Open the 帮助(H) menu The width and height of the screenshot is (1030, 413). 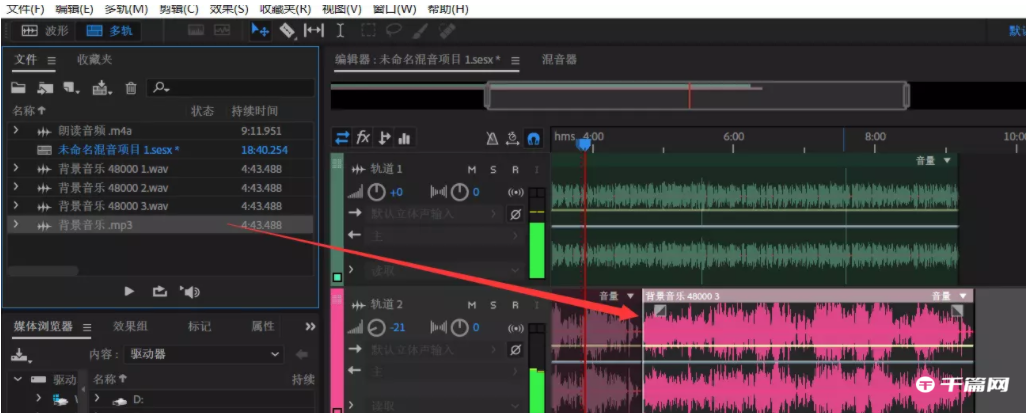tap(448, 9)
